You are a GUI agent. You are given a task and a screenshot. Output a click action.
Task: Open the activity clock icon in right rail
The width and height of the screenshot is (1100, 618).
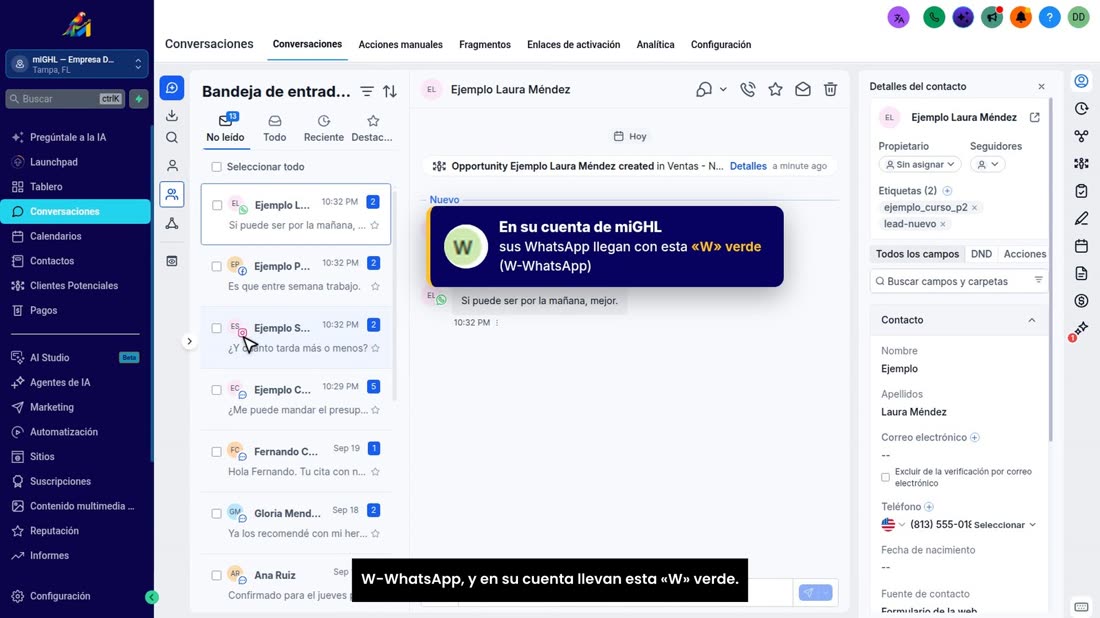1081,109
